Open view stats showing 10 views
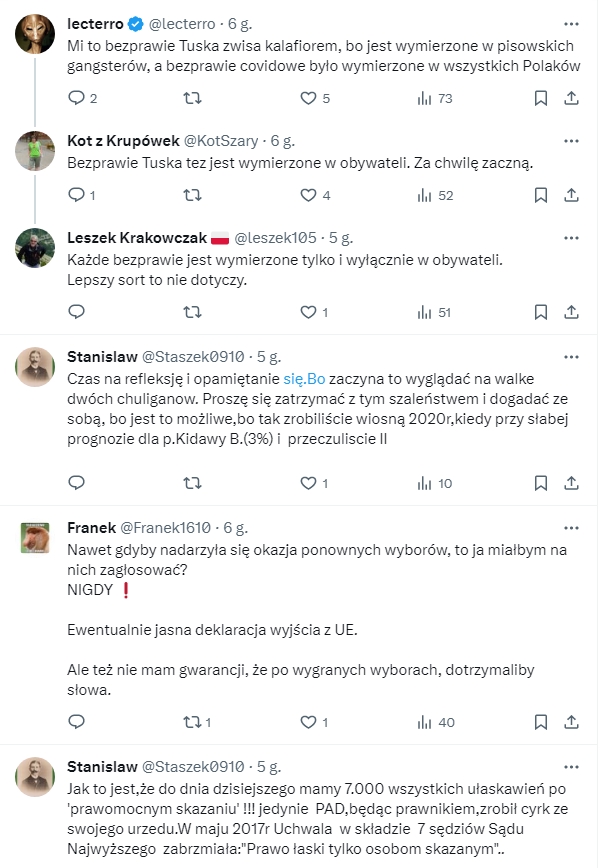Viewport: 603px width, 868px height. pos(435,483)
